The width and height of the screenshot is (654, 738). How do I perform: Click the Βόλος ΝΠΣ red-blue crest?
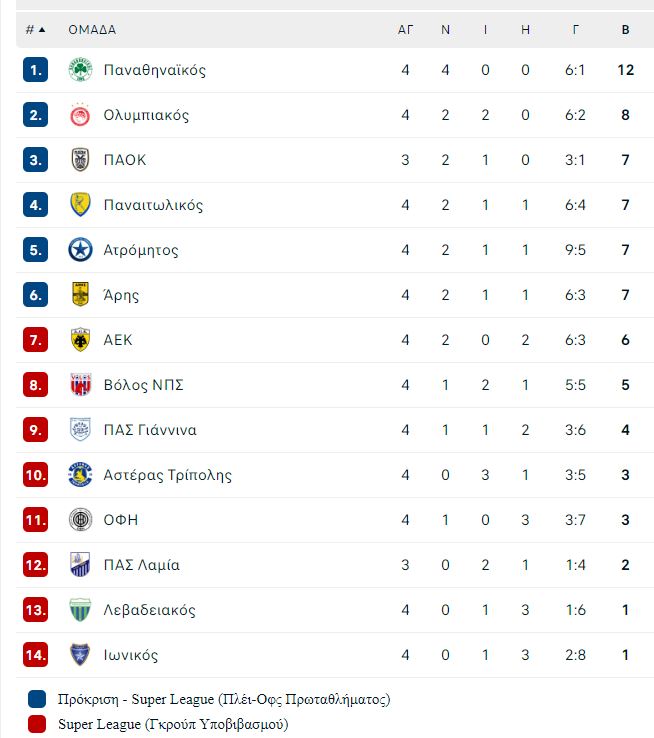(80, 385)
